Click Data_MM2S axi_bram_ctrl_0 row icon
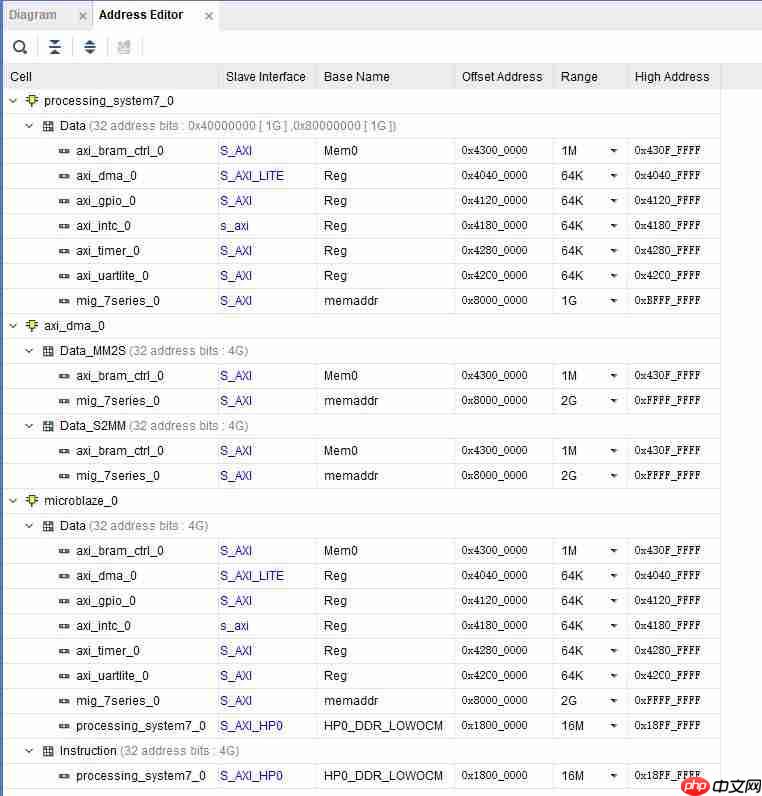762x796 pixels. point(64,376)
